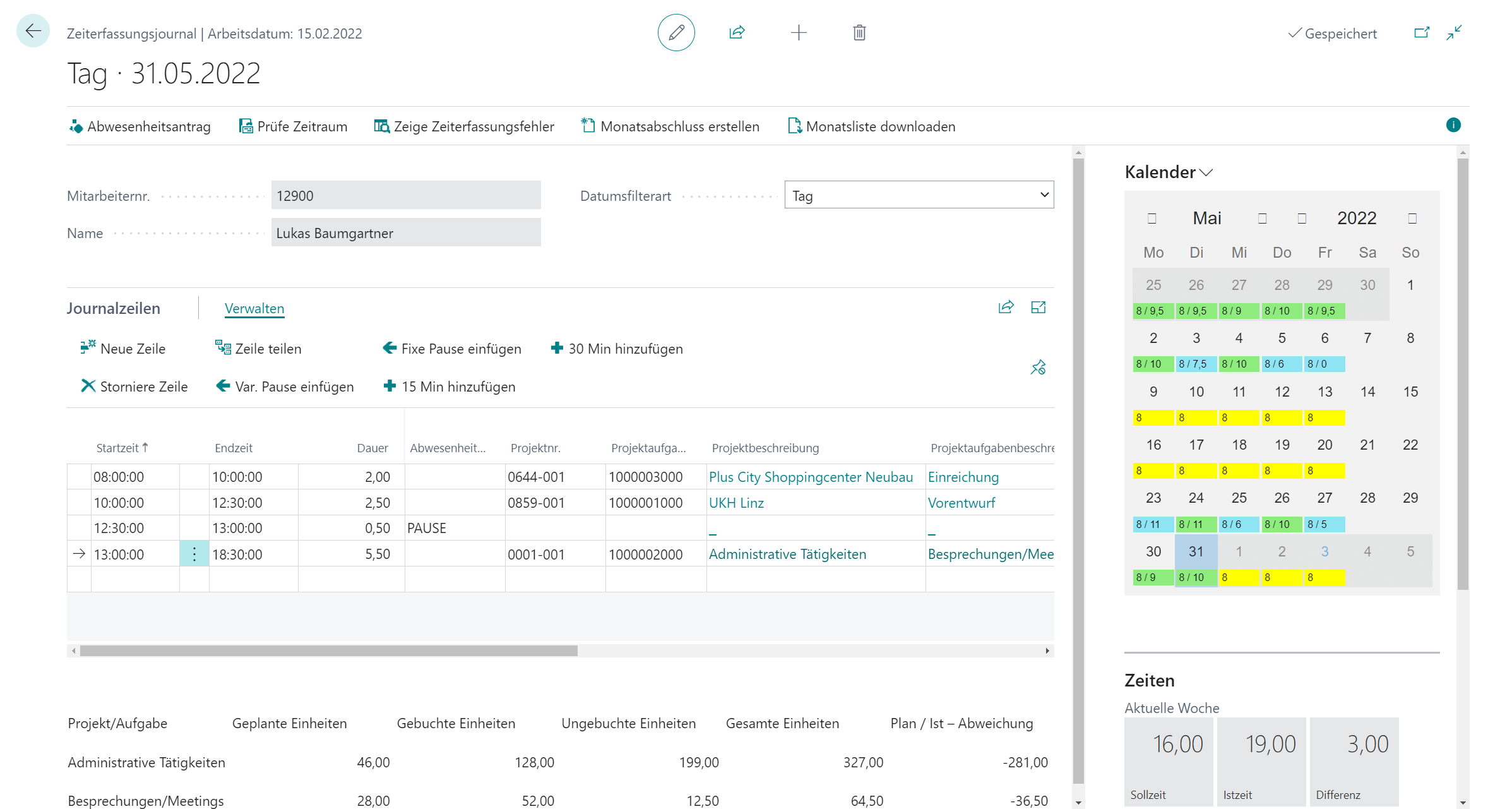Open Plus City Shoppingcenter Neubau link
This screenshot has width=1512, height=809.
811,477
